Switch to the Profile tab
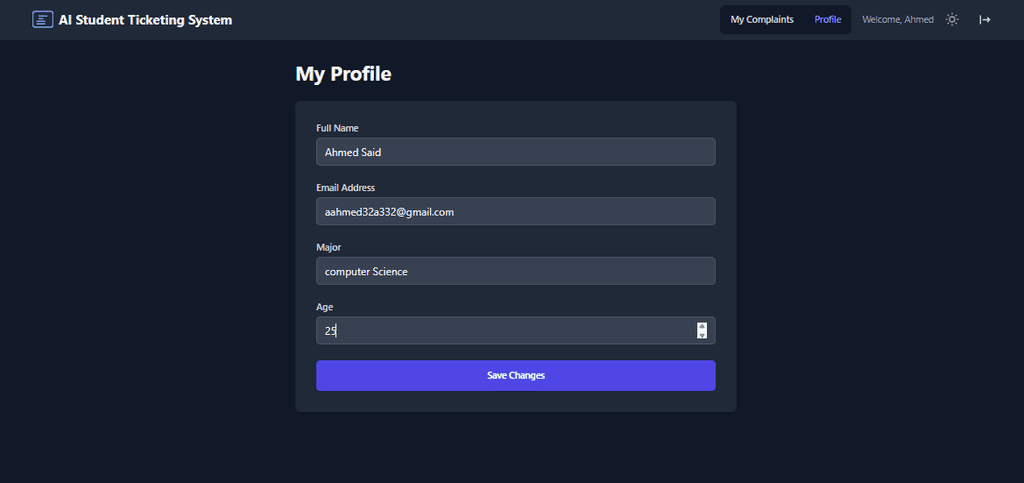The image size is (1024, 483). tap(827, 20)
